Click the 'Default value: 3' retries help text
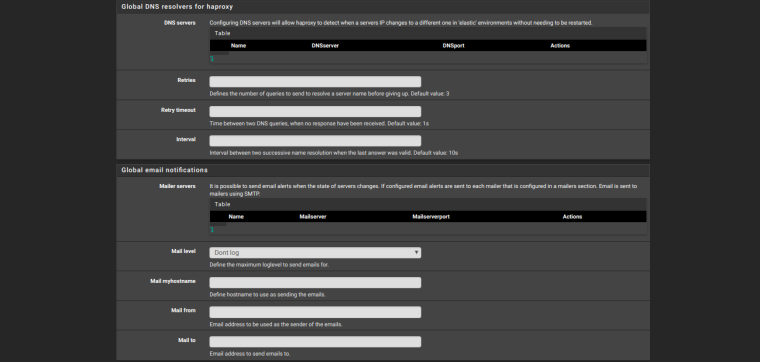Viewport: 760px width, 362px height. pyautogui.click(x=430, y=94)
